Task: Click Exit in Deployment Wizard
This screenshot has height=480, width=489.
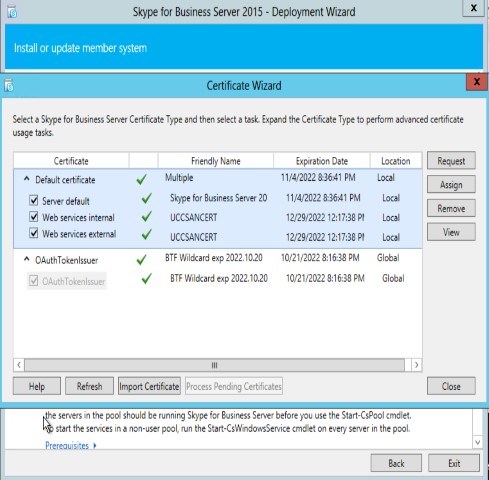Action: [454, 463]
